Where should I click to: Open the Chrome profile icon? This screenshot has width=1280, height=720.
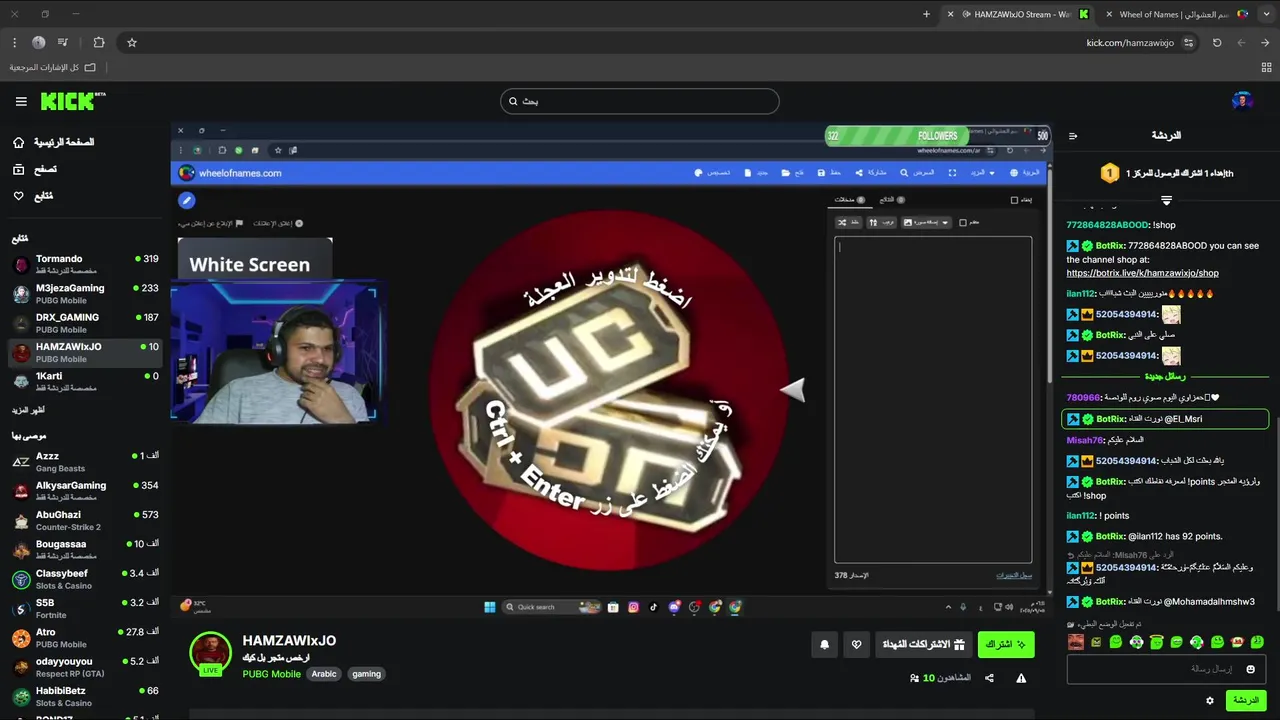[x=38, y=42]
